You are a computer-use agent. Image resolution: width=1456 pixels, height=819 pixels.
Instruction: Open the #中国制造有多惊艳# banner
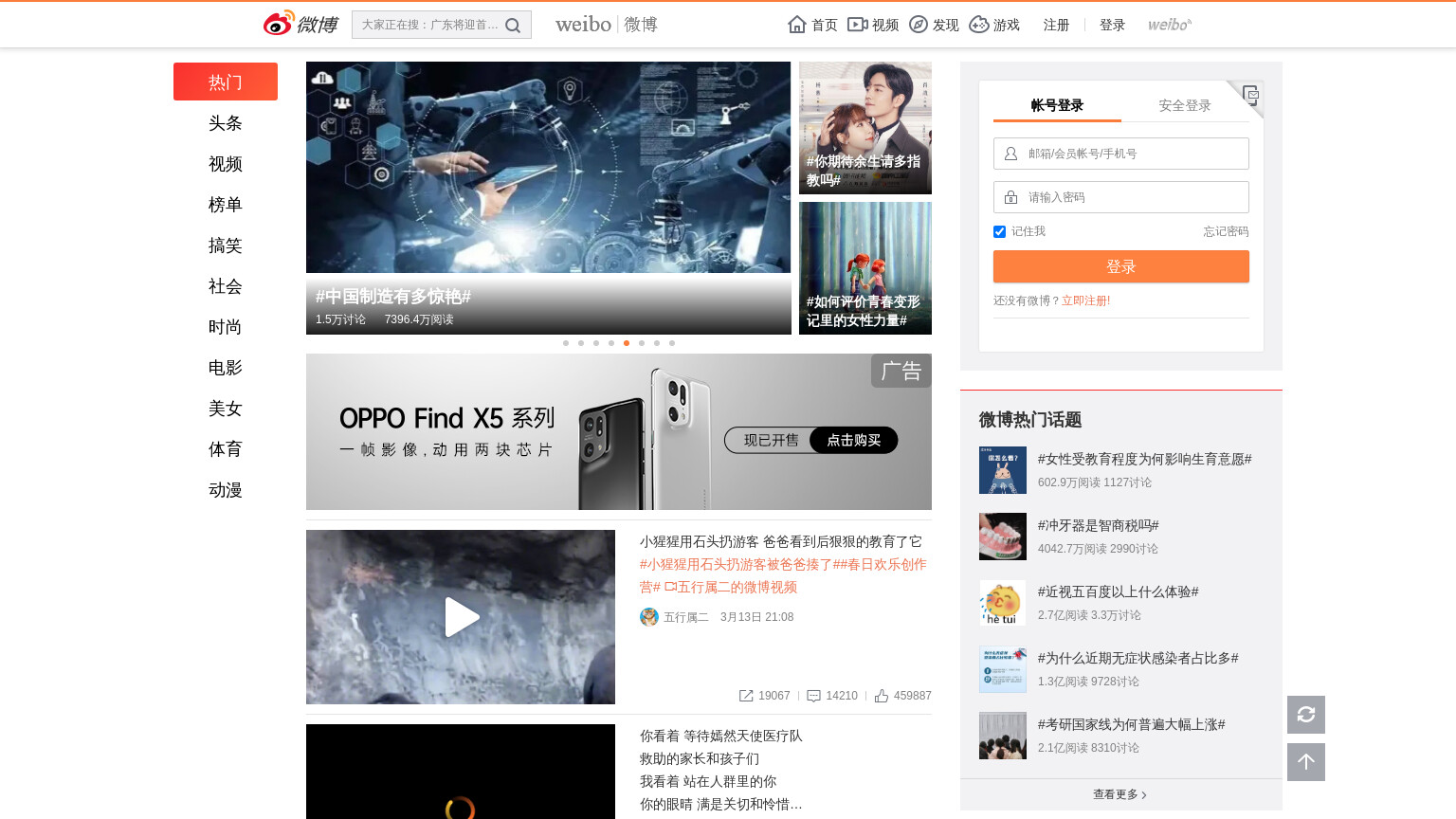click(548, 198)
